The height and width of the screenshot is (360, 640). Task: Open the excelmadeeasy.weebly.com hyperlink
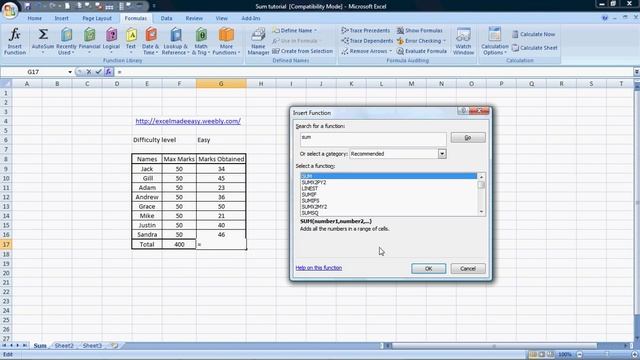(188, 121)
